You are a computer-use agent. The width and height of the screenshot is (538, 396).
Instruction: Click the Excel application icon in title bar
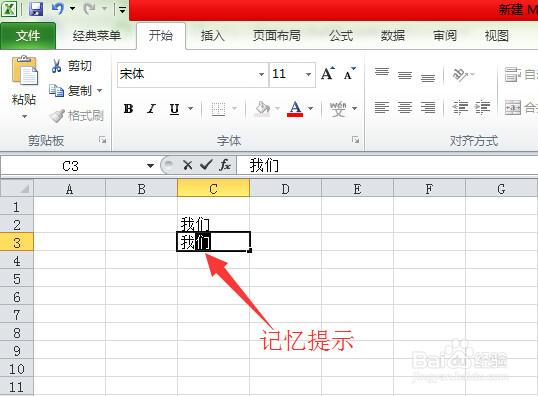(x=9, y=9)
